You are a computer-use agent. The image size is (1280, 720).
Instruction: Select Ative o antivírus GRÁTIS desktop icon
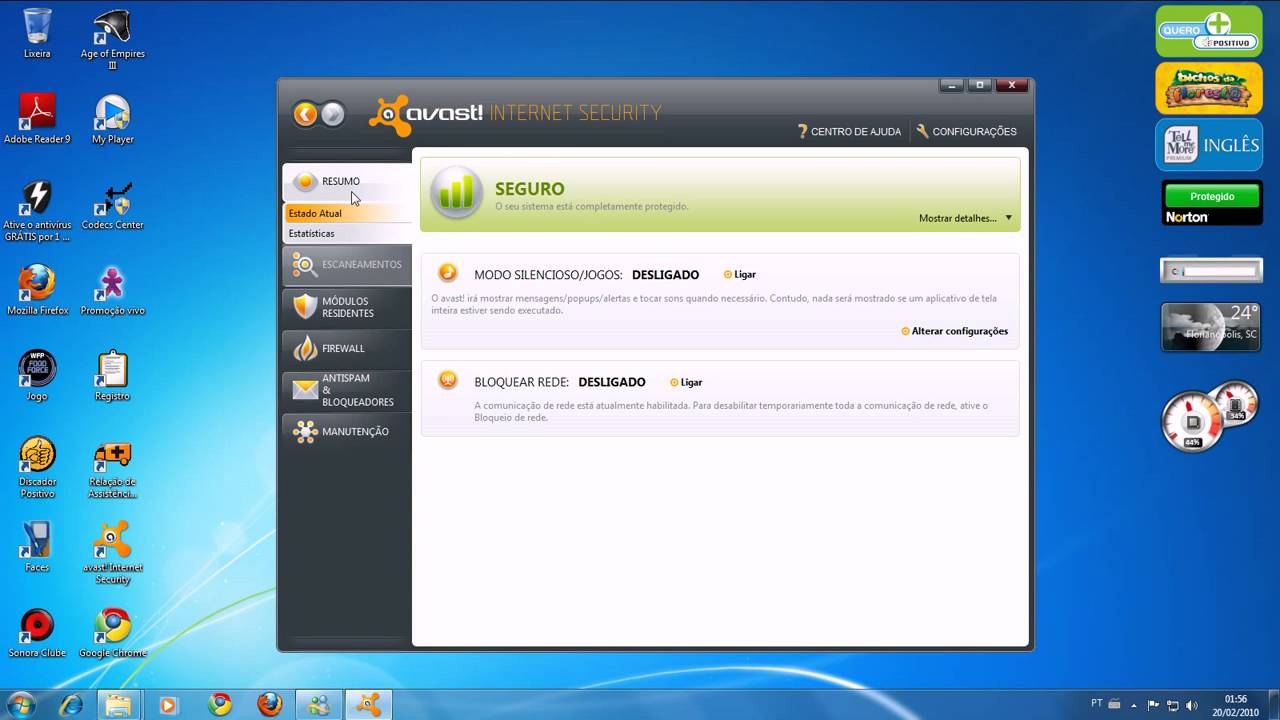37,210
